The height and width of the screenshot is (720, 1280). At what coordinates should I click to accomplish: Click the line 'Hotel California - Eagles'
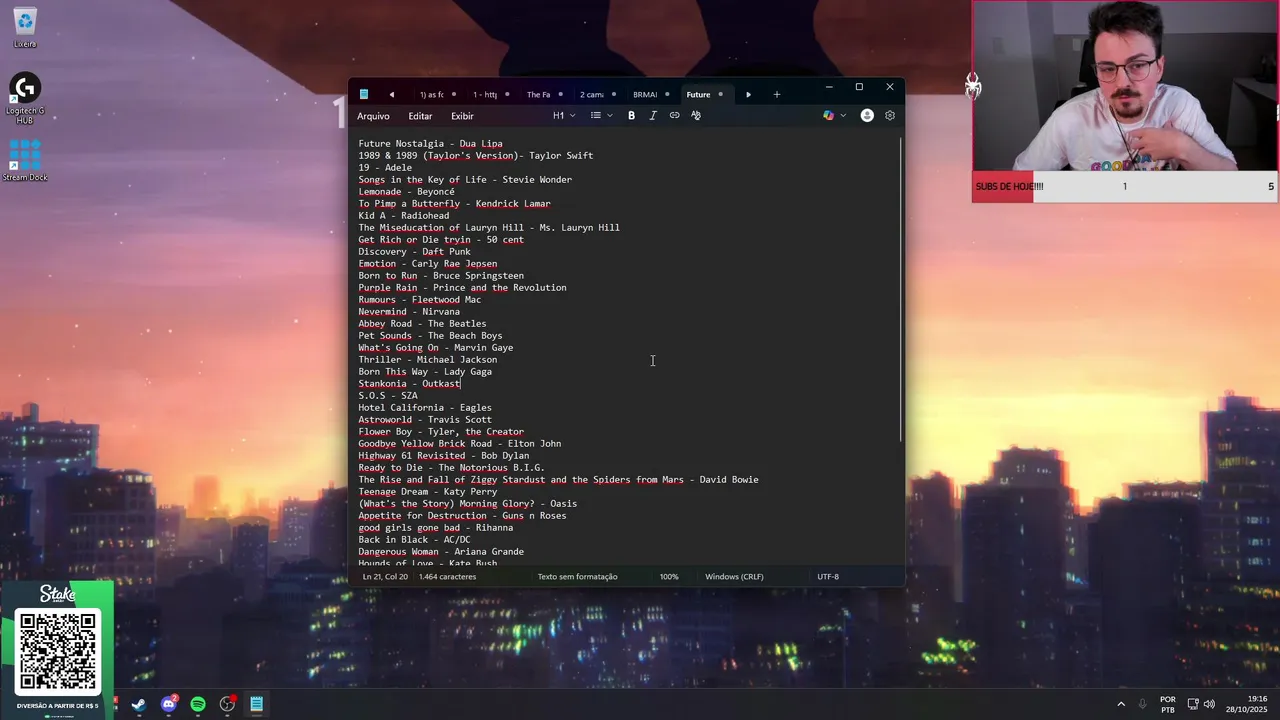425,408
